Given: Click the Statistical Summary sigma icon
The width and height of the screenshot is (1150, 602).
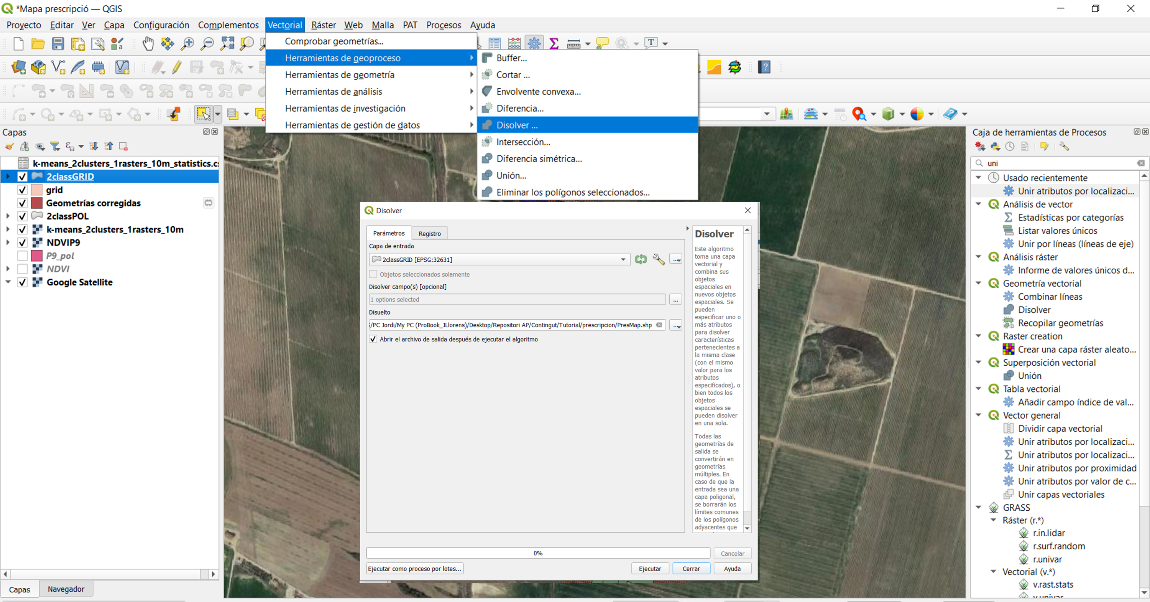Looking at the screenshot, I should [x=554, y=44].
